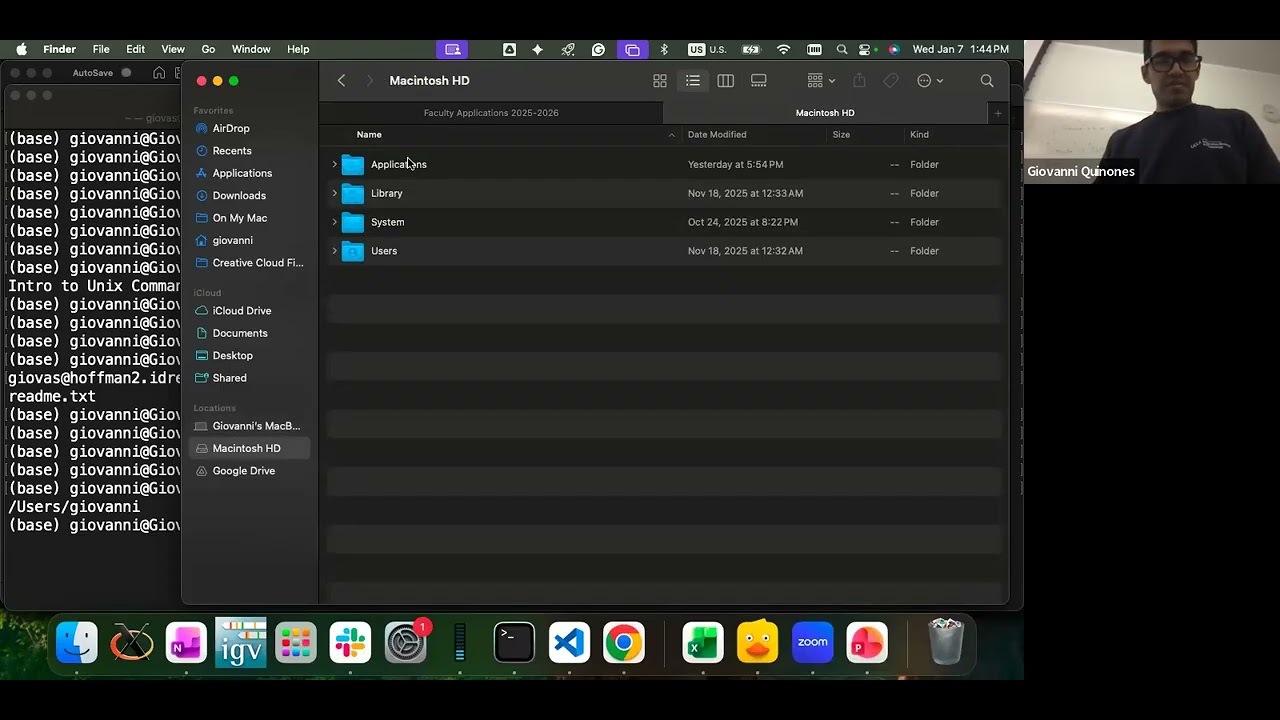The height and width of the screenshot is (720, 1280).
Task: Sort by the Name column header
Action: pyautogui.click(x=369, y=135)
